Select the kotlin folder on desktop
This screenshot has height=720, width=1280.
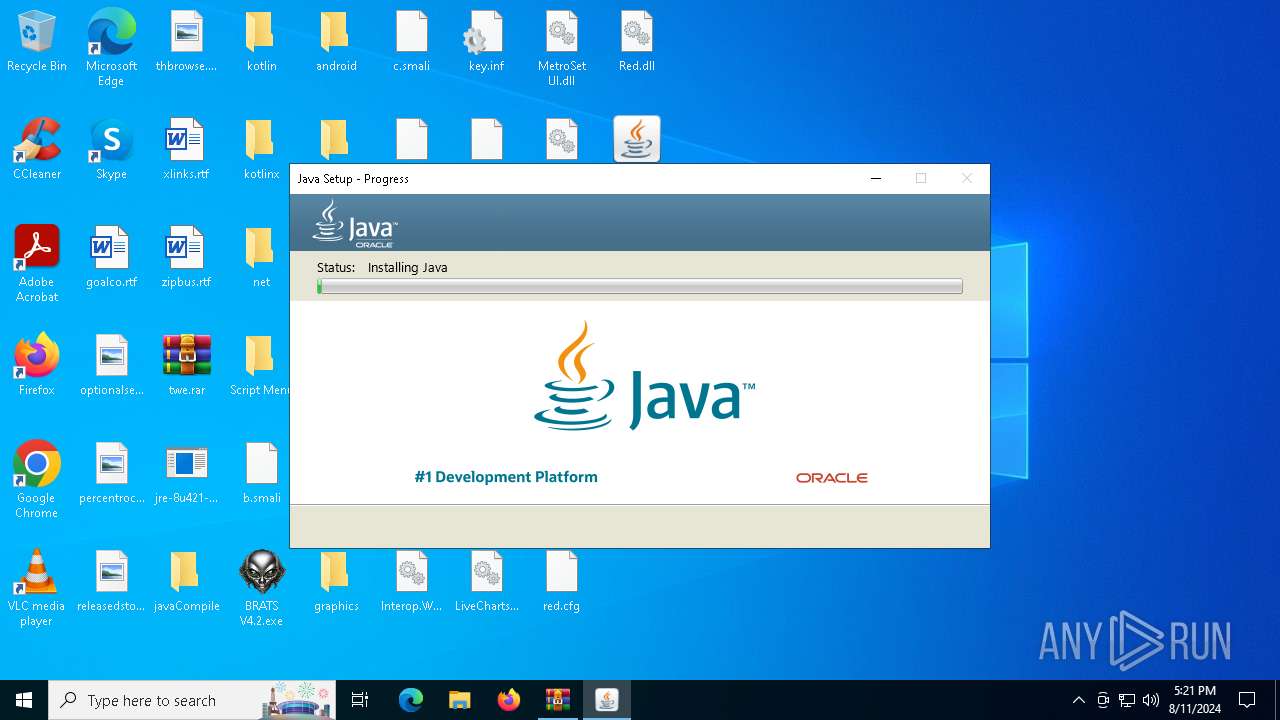click(x=261, y=42)
